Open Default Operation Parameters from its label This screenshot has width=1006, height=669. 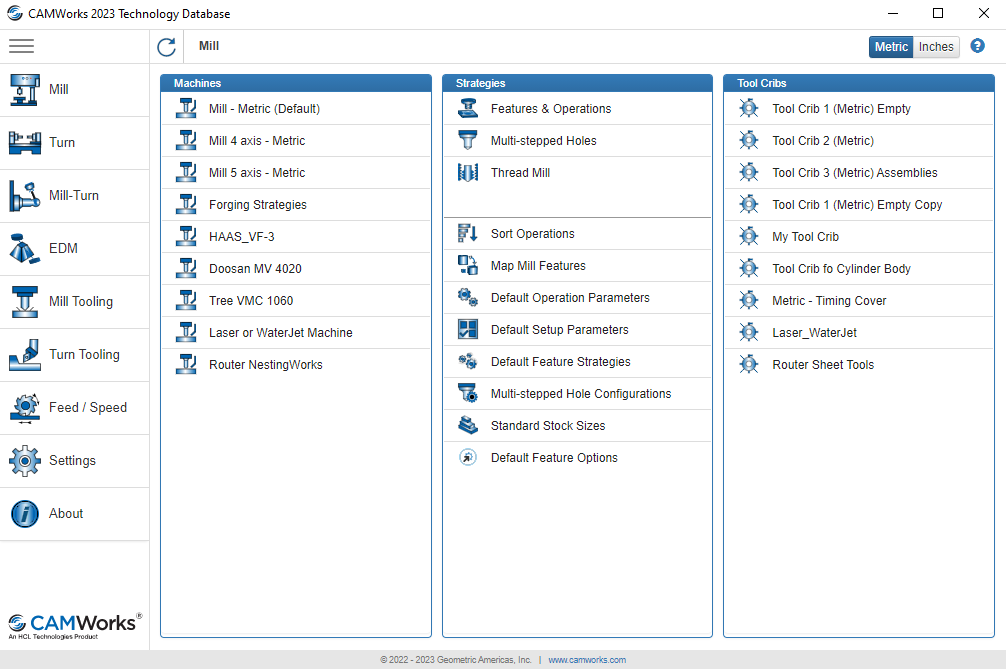pos(570,298)
